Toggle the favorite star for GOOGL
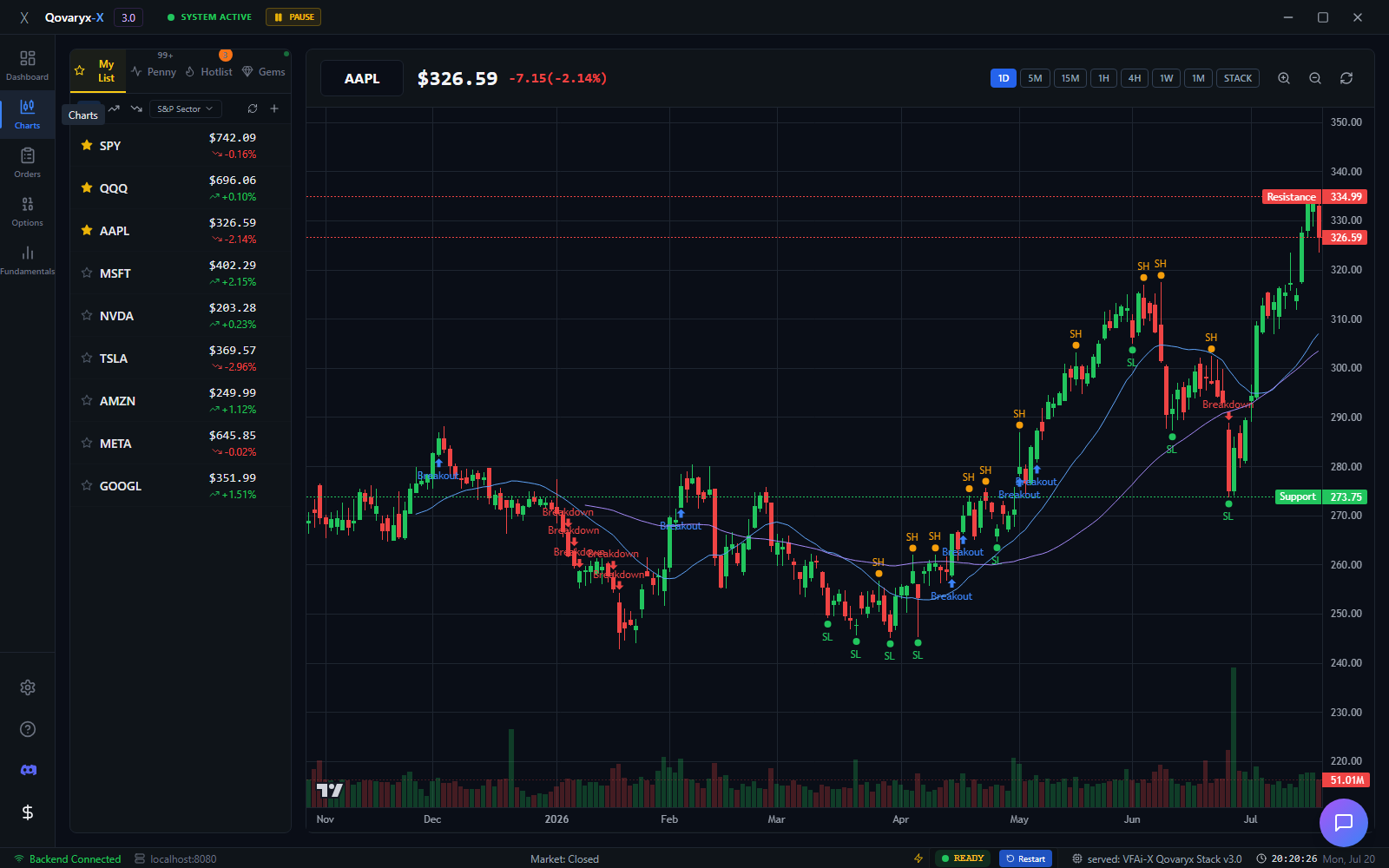 87,485
